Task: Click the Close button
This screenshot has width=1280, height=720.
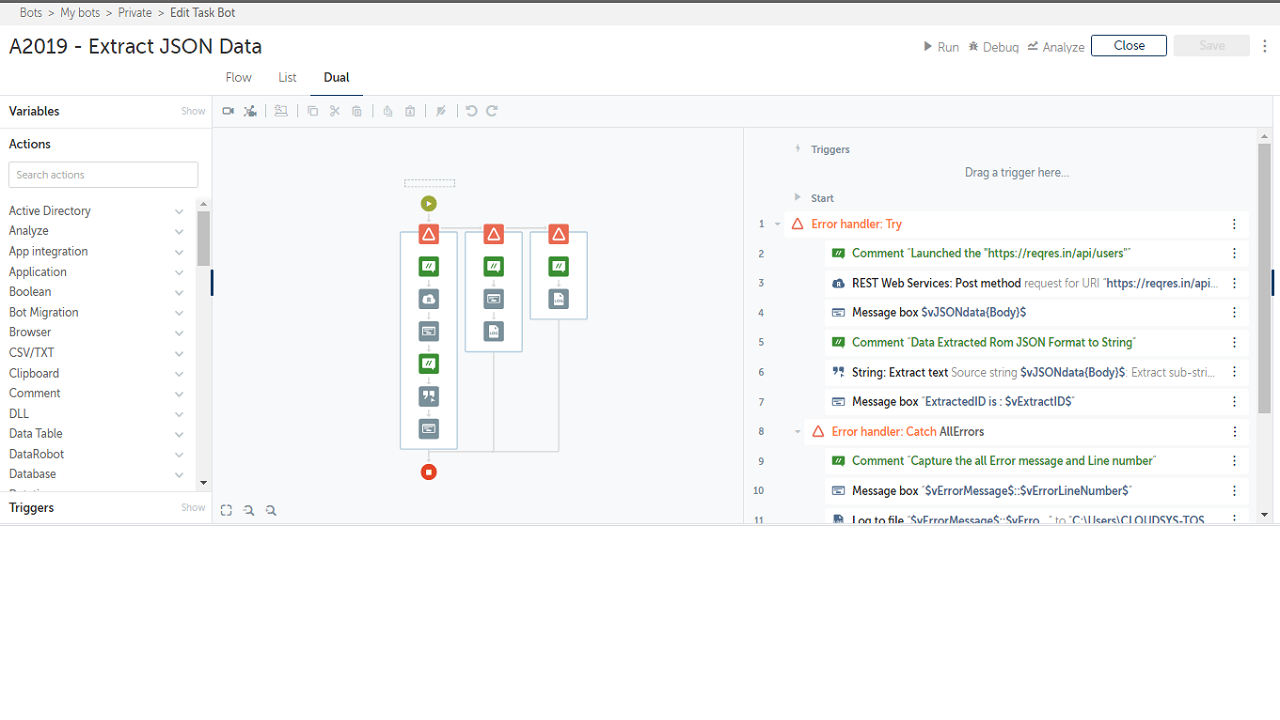Action: point(1129,46)
